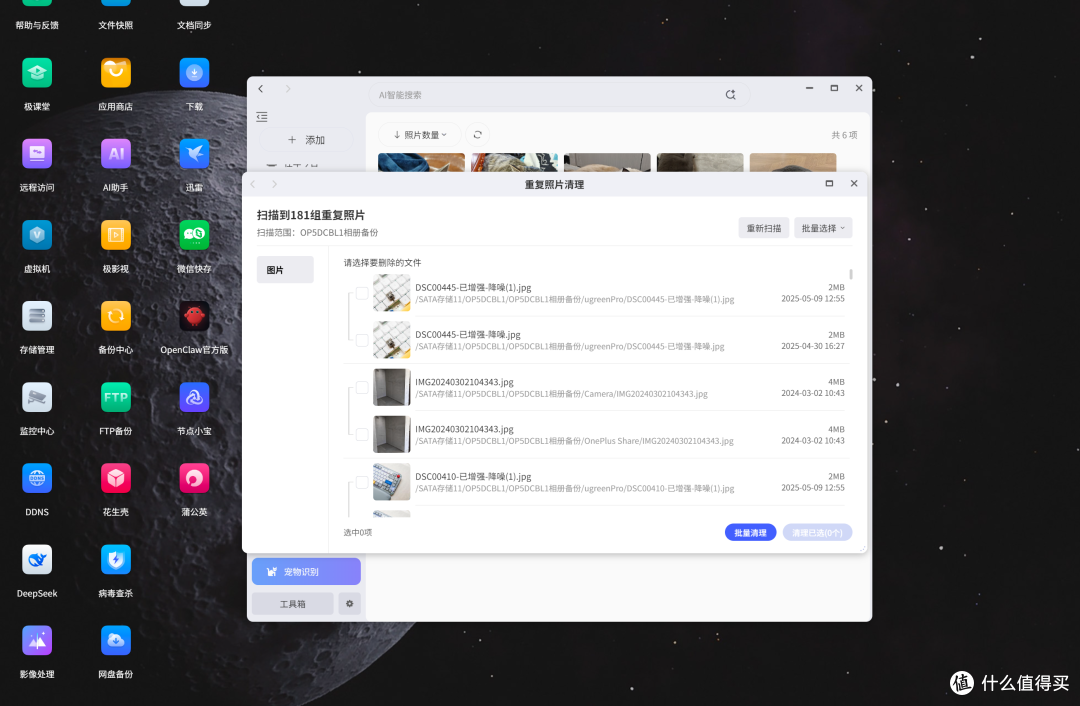
Task: Click the 重新扫描 button
Action: [x=764, y=228]
